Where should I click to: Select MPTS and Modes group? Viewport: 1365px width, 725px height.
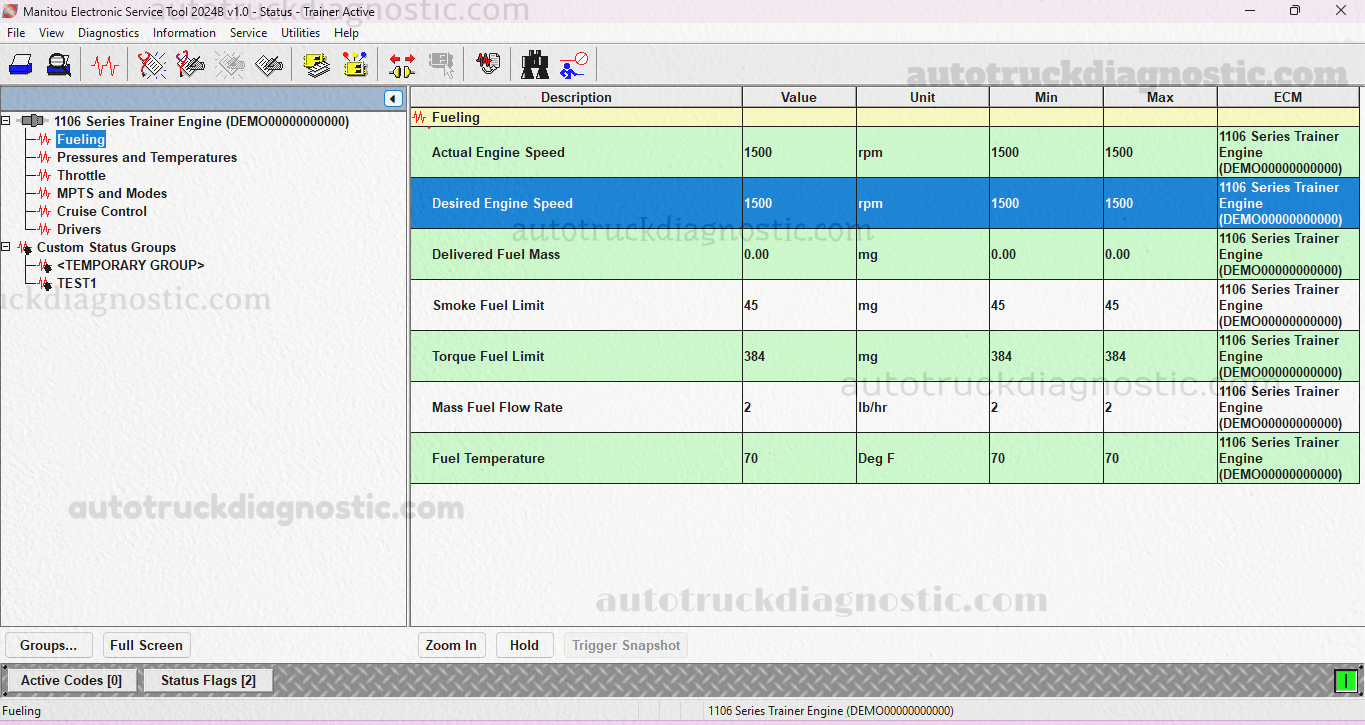[112, 193]
